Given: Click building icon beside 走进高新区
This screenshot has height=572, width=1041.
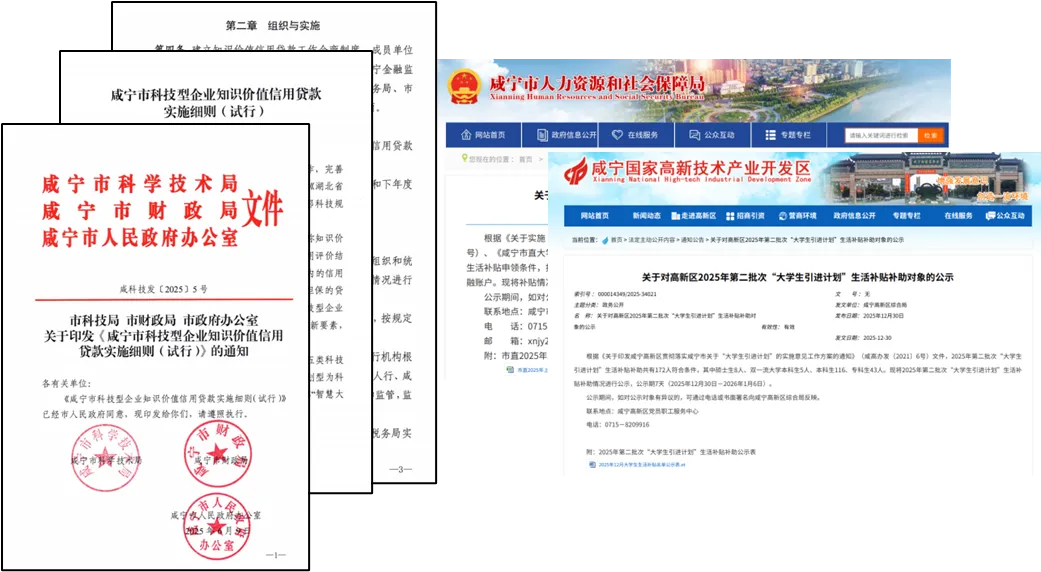Looking at the screenshot, I should point(675,216).
